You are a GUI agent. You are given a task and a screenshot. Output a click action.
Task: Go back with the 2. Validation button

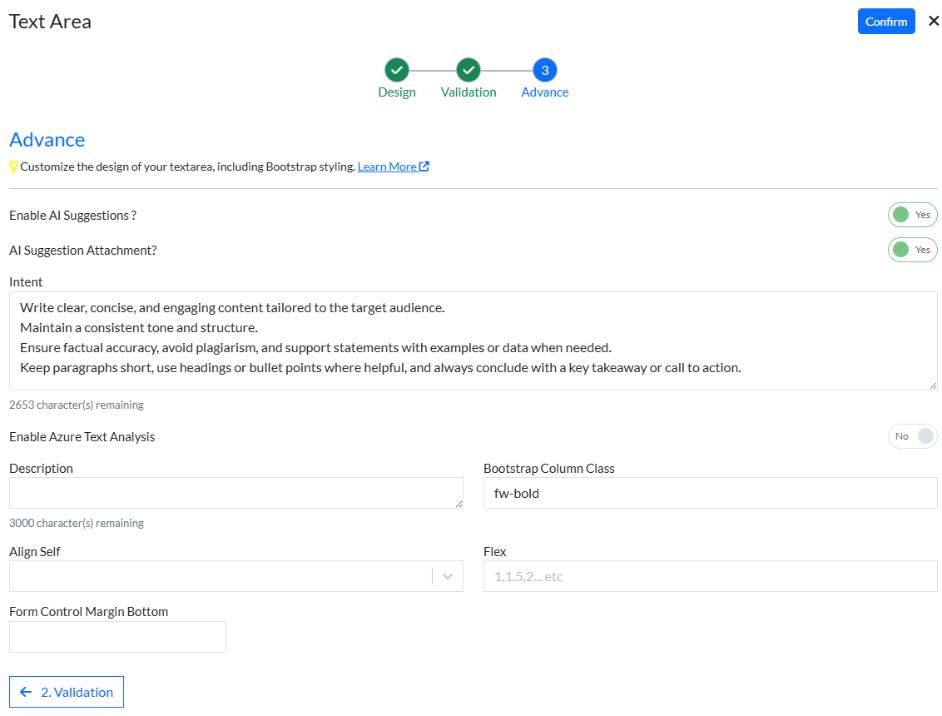[x=66, y=692]
